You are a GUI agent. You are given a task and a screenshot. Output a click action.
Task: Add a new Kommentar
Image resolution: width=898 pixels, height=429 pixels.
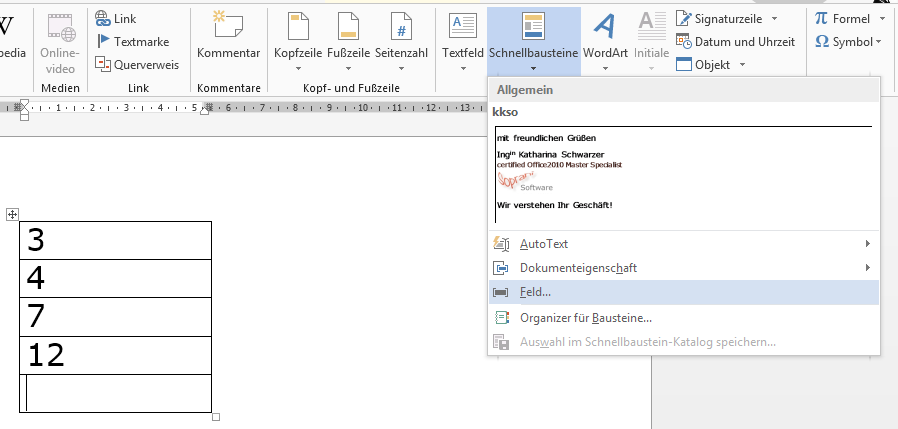tap(228, 39)
